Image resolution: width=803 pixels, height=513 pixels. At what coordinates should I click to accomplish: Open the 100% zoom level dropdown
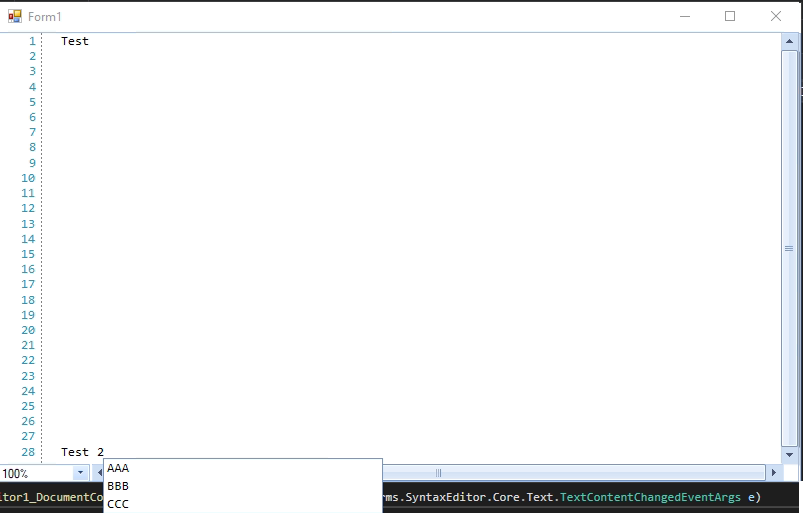click(80, 473)
